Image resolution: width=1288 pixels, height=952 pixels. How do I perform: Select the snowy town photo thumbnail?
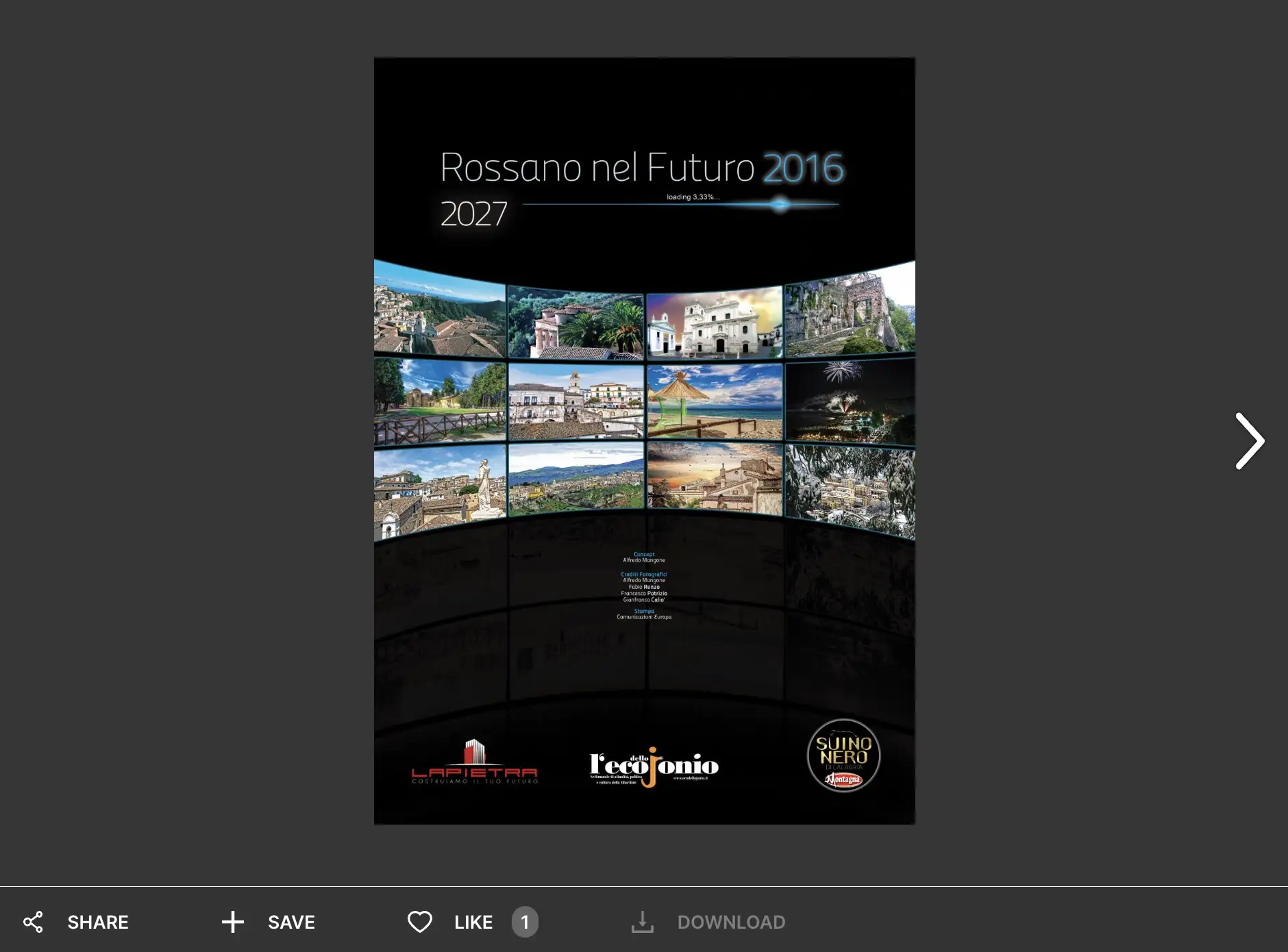tap(850, 490)
